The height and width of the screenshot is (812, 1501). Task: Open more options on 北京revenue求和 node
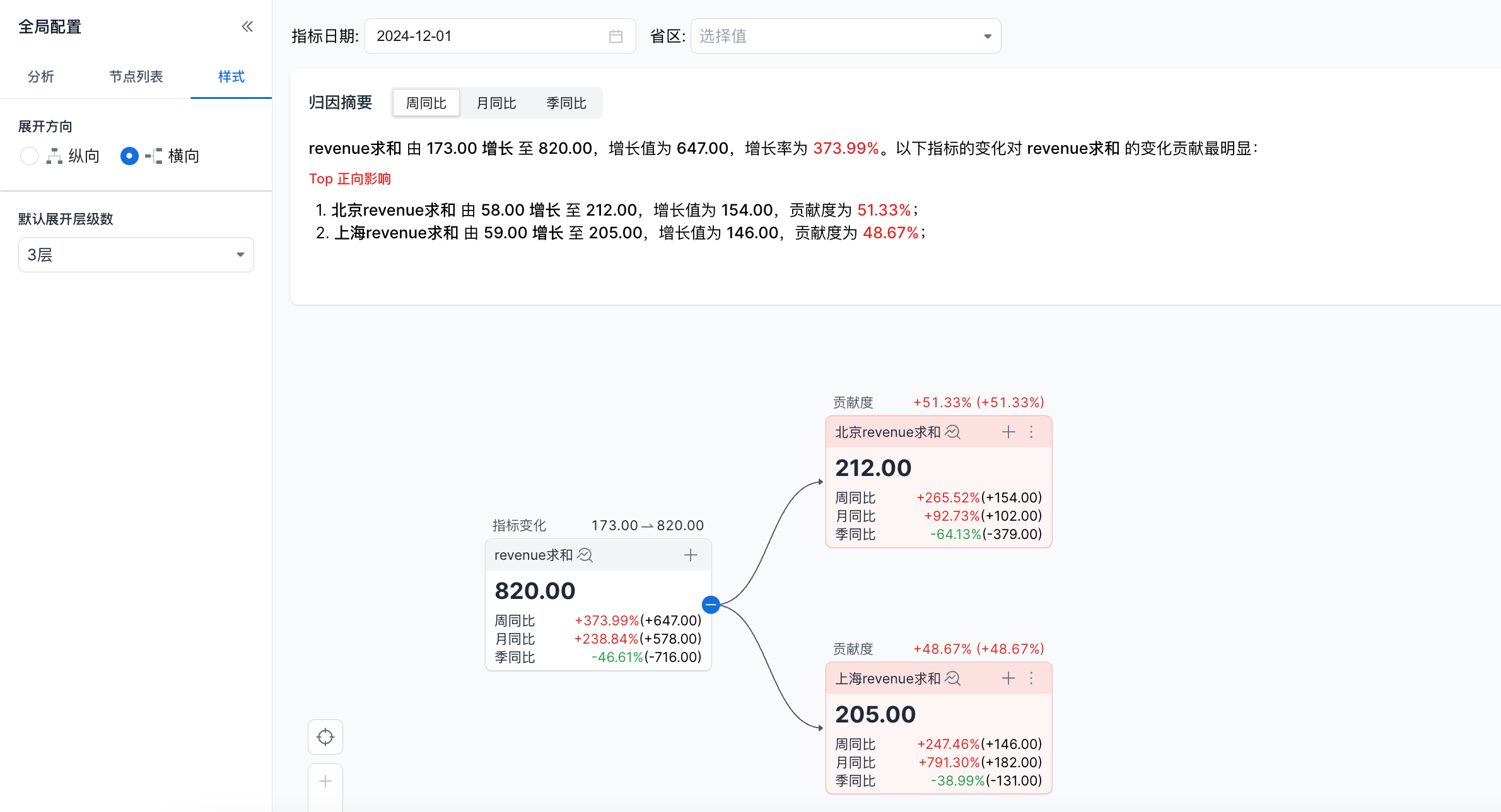[x=1032, y=432]
